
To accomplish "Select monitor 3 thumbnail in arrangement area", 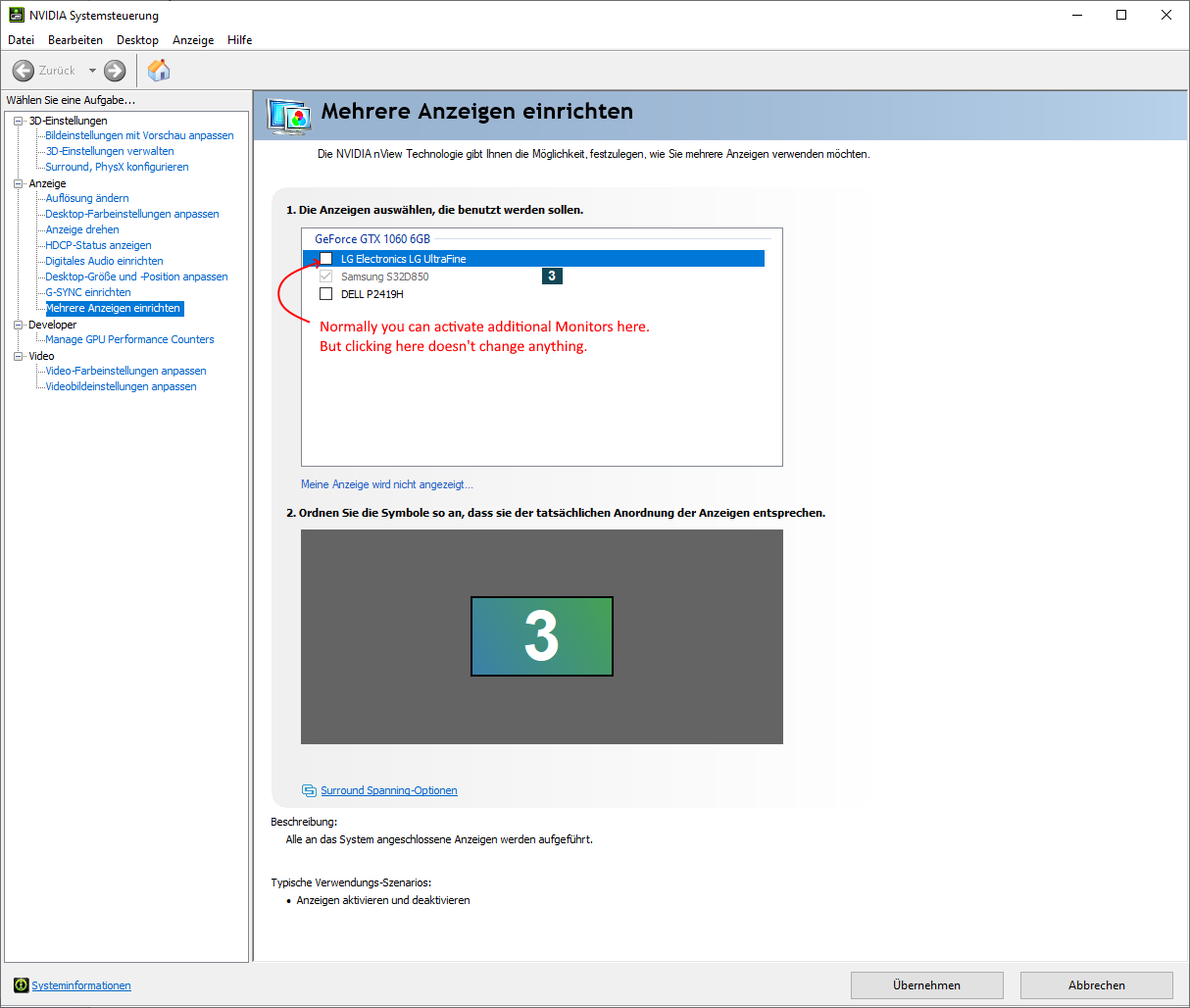I will point(542,636).
